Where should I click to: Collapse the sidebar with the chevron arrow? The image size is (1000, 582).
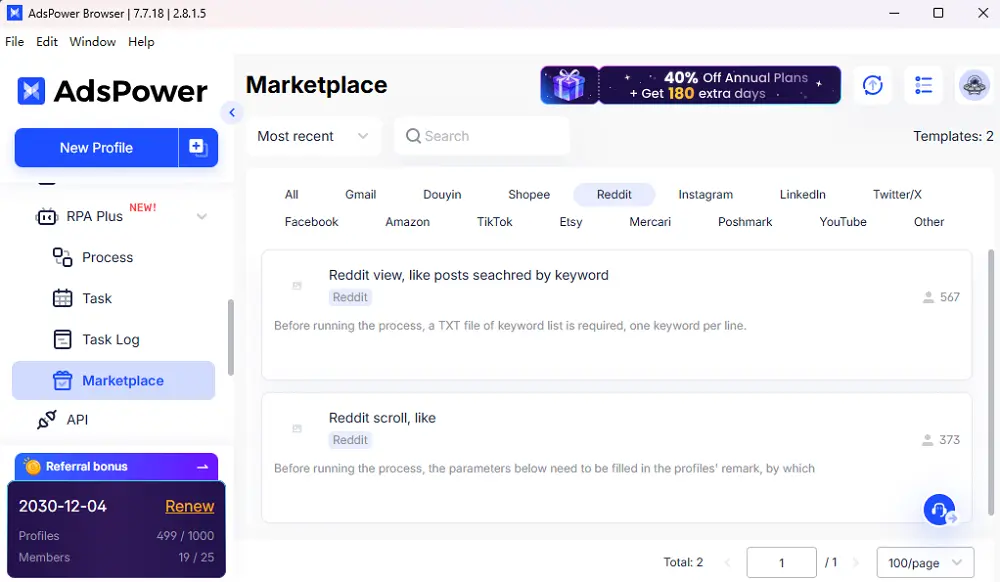click(x=232, y=112)
